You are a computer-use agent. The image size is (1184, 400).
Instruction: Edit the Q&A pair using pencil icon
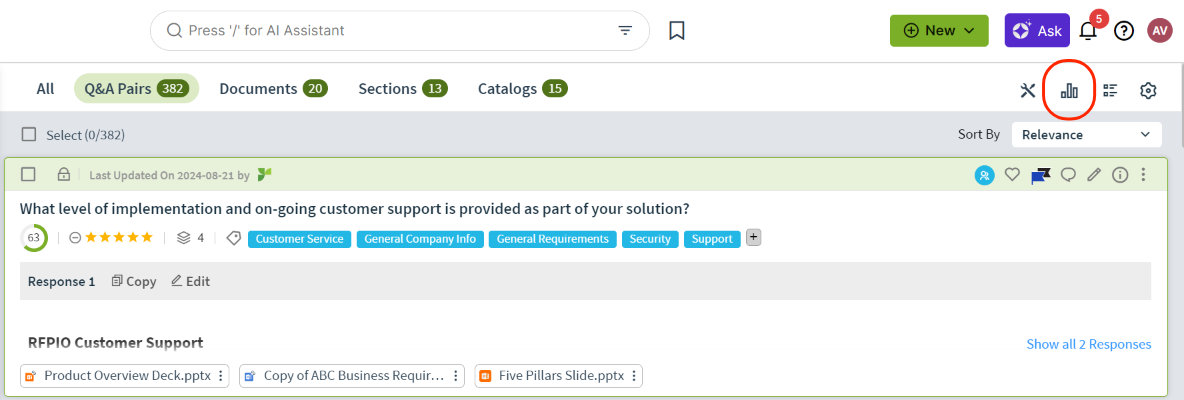pos(1093,175)
